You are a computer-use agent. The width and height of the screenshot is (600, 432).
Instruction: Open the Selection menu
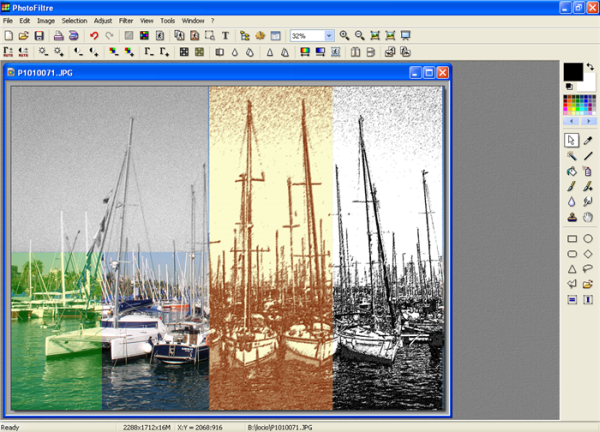tap(75, 21)
